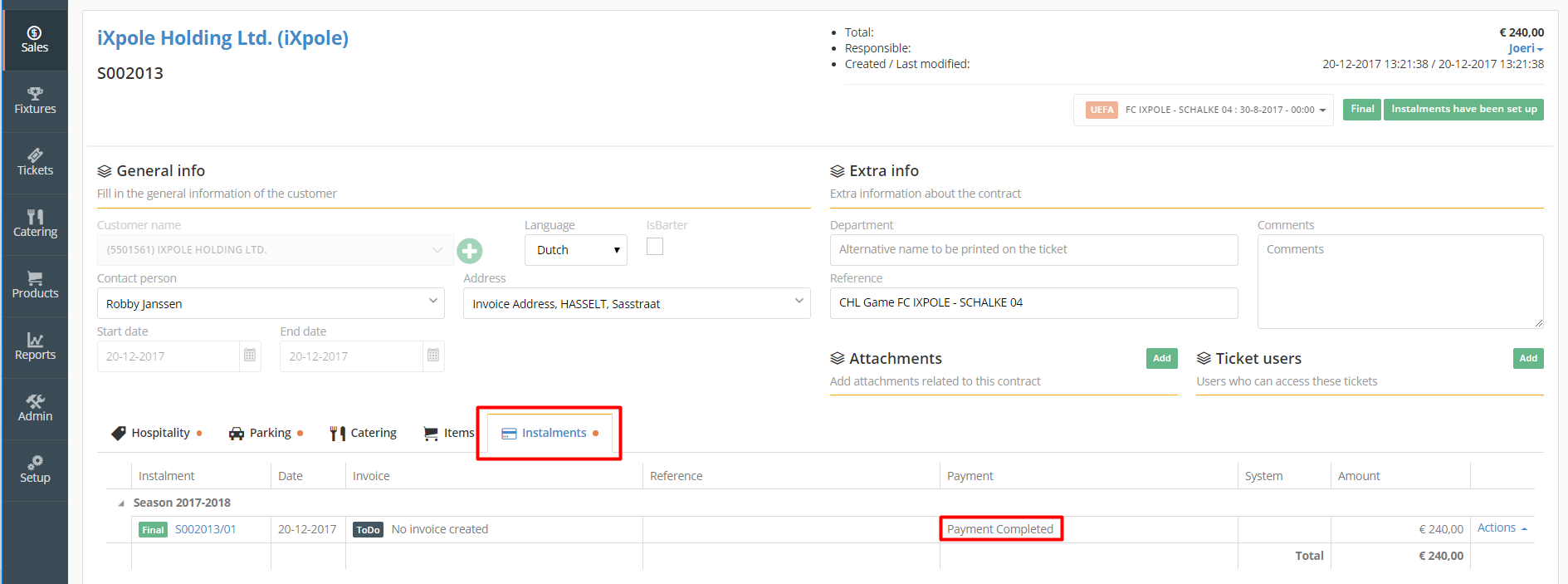Click the Department input field

click(1033, 250)
